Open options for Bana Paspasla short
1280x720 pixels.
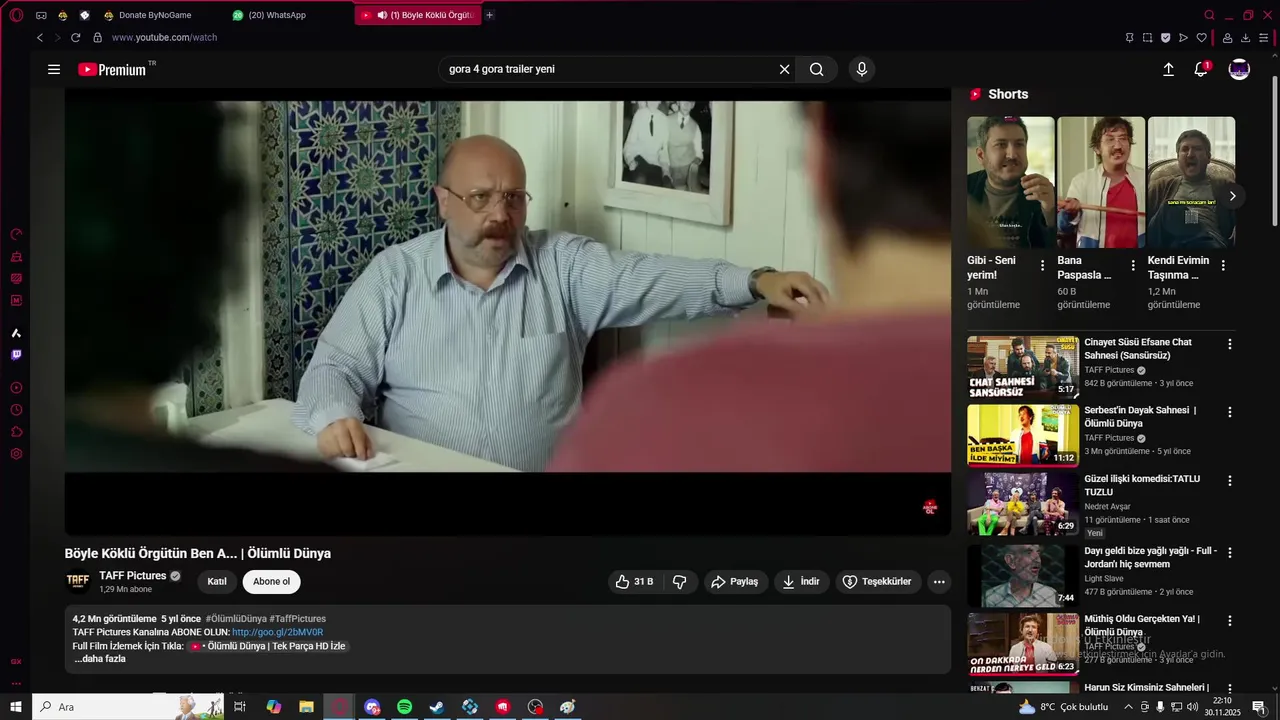pos(1133,266)
